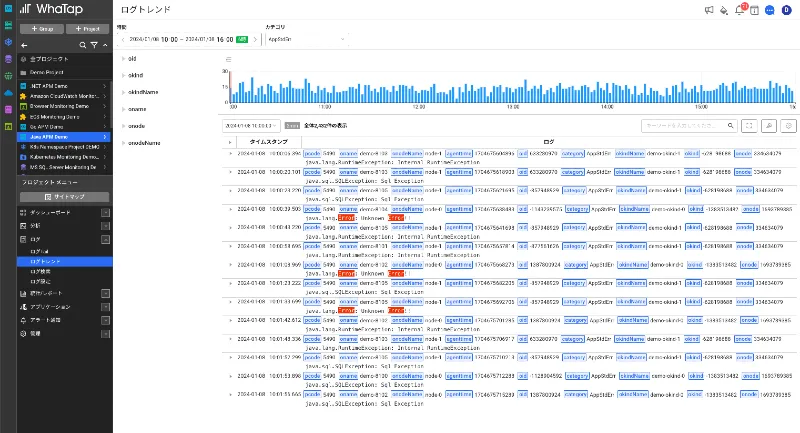Image resolution: width=800 pixels, height=433 pixels.
Task: Expand the 管理 menu section
Action: click(x=105, y=334)
